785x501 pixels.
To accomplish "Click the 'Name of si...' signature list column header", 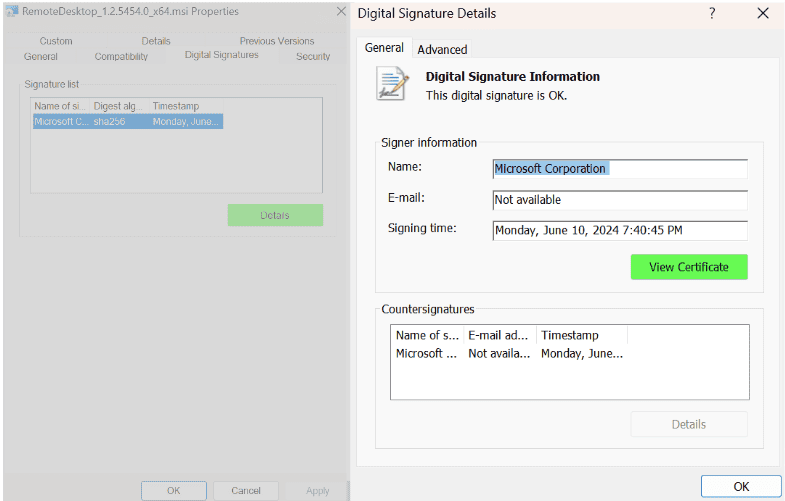I will click(60, 106).
